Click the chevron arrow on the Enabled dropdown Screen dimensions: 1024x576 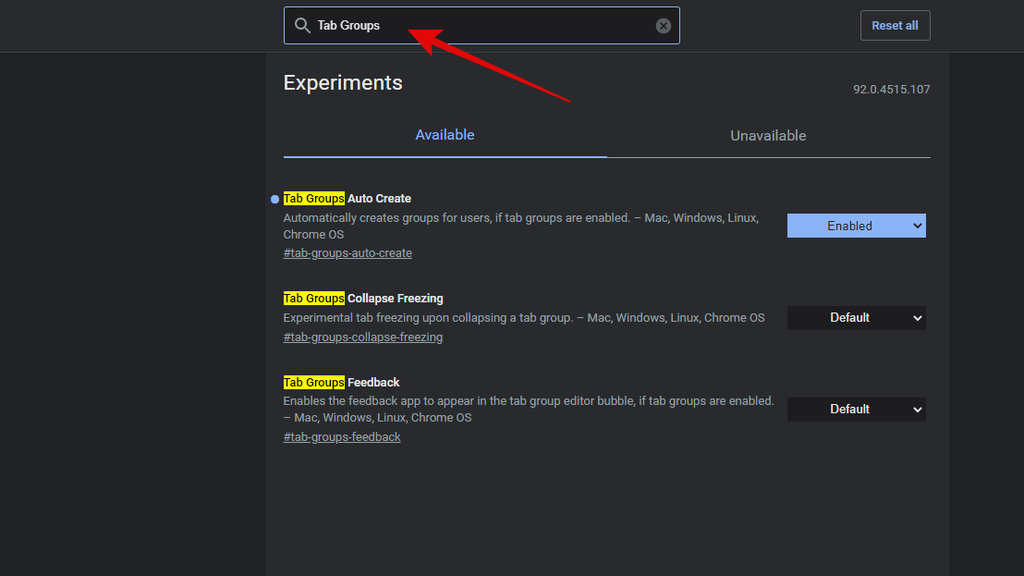coord(917,226)
